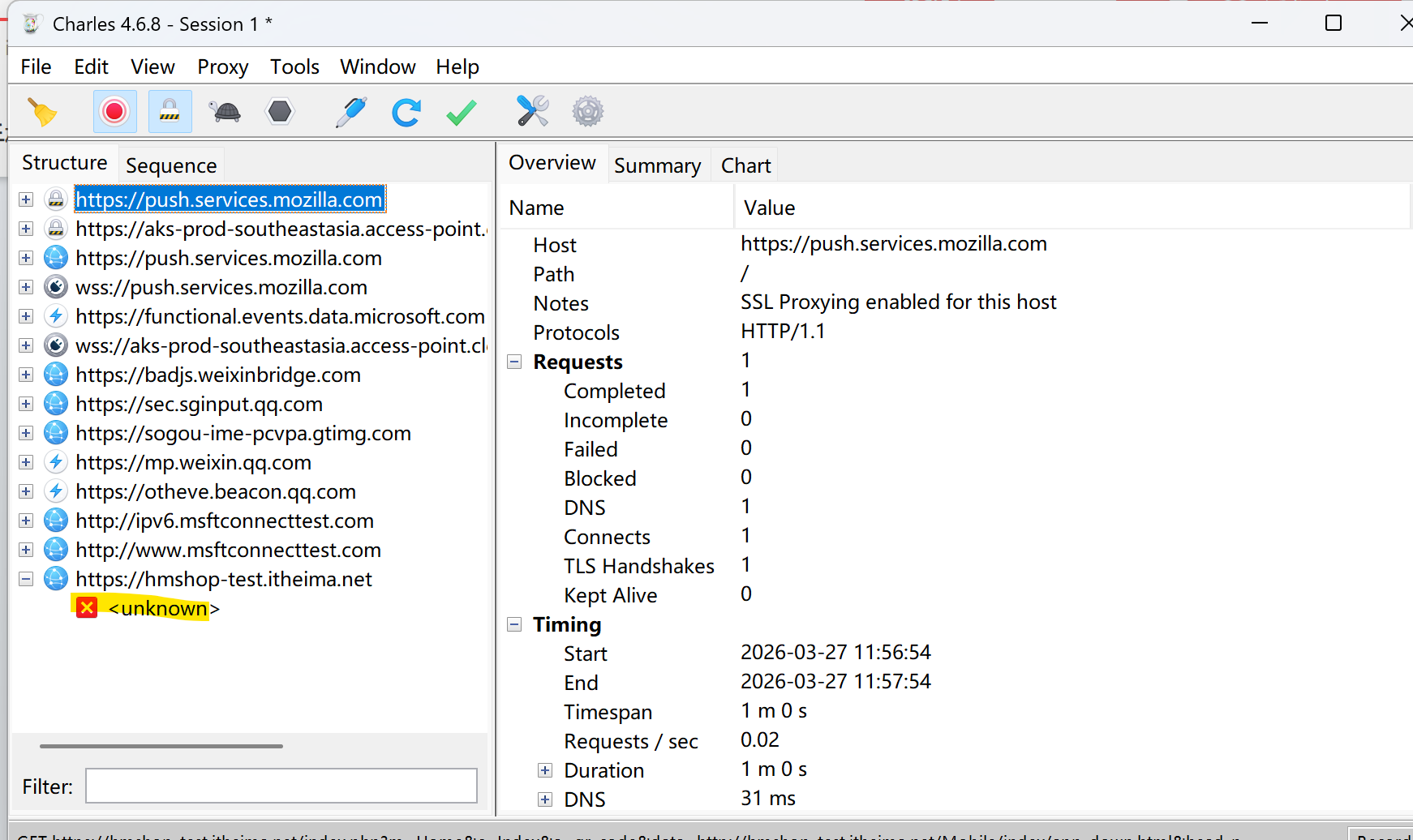
Task: Switch to the Structure tab
Action: click(x=64, y=163)
